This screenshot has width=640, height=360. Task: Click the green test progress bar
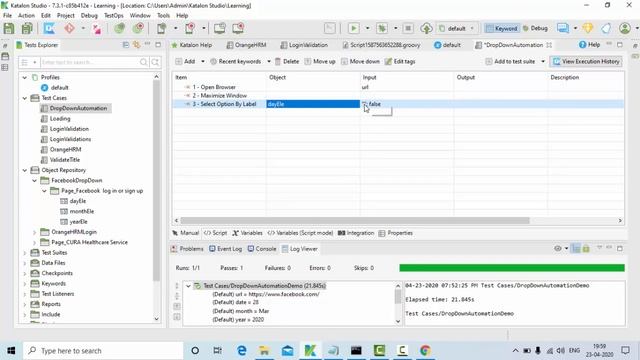pos(512,268)
